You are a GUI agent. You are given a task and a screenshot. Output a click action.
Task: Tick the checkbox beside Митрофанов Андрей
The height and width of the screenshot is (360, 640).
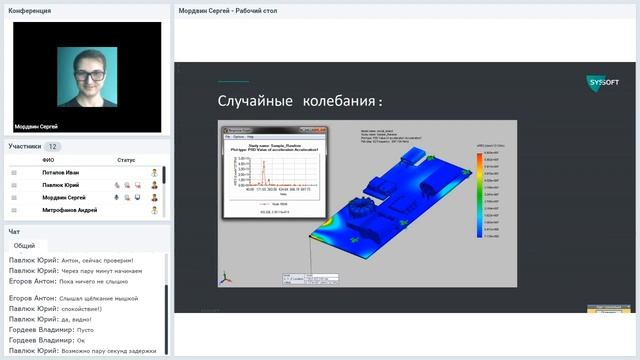coord(14,210)
